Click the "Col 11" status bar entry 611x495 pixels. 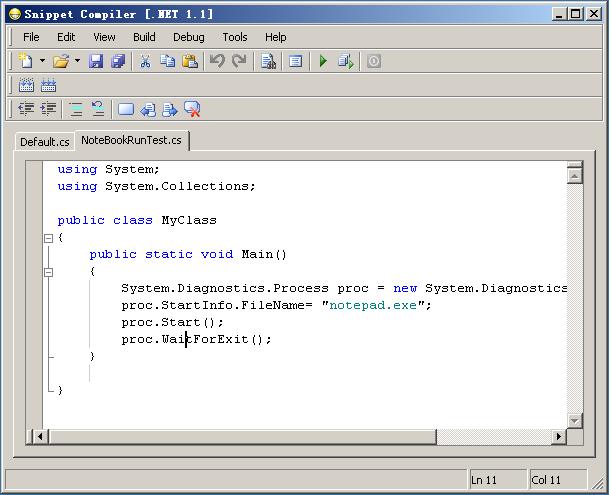point(557,480)
